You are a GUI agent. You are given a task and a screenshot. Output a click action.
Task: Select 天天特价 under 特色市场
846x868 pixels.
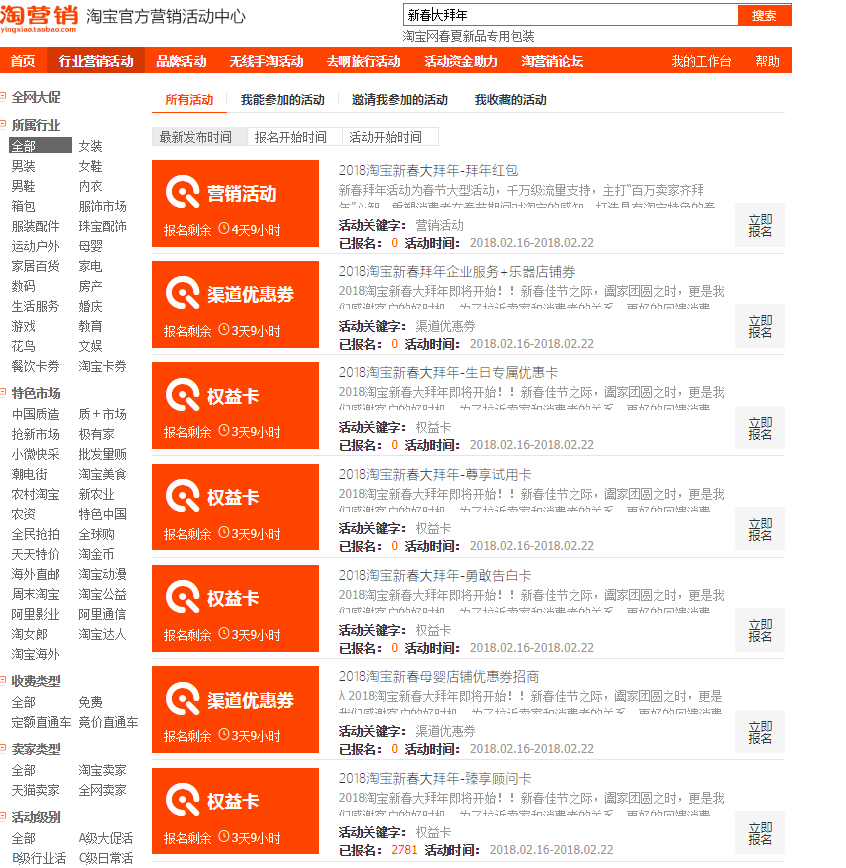pyautogui.click(x=35, y=554)
